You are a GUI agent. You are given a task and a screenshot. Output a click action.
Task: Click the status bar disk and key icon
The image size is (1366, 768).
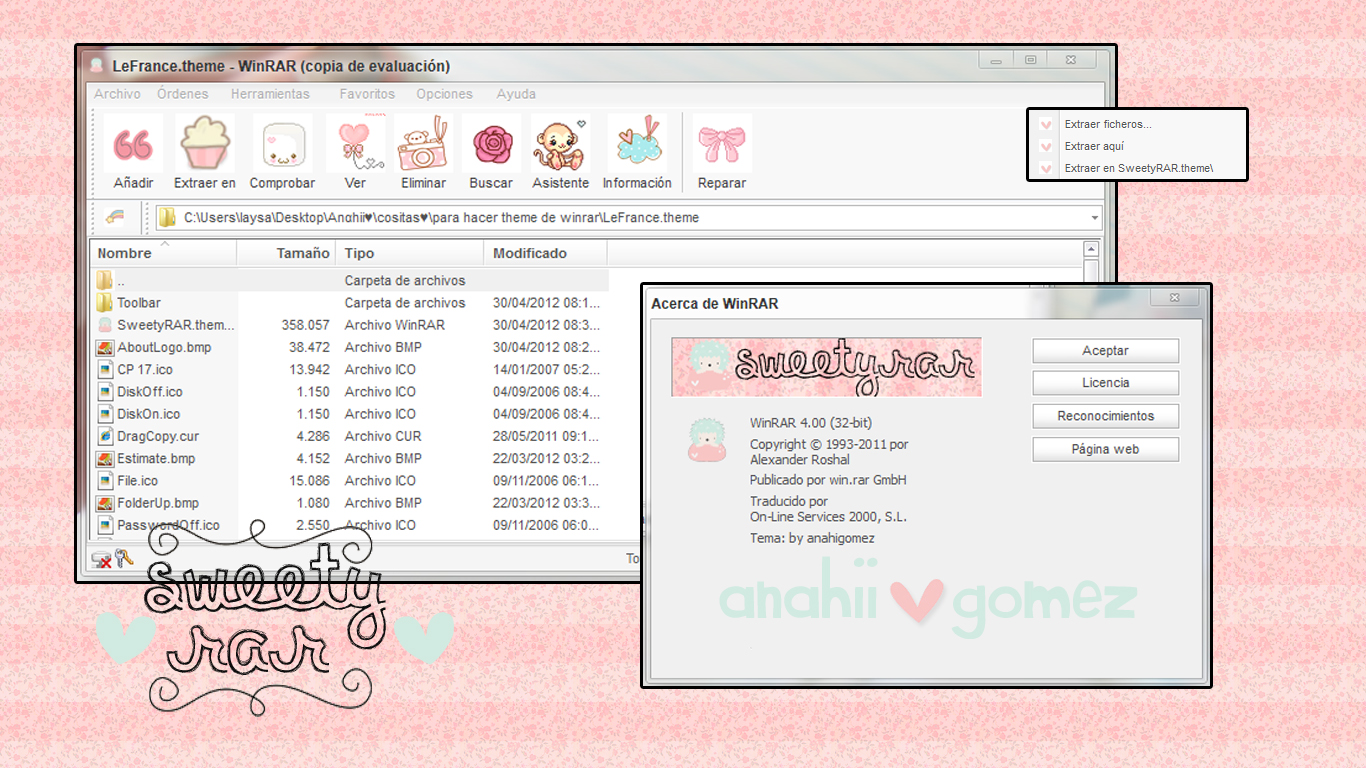pos(112,559)
